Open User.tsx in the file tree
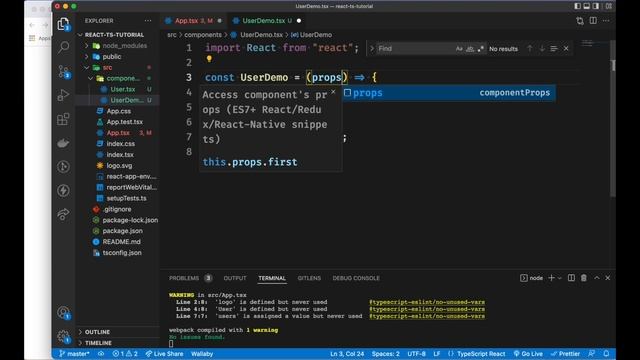The image size is (640, 360). tap(122, 89)
